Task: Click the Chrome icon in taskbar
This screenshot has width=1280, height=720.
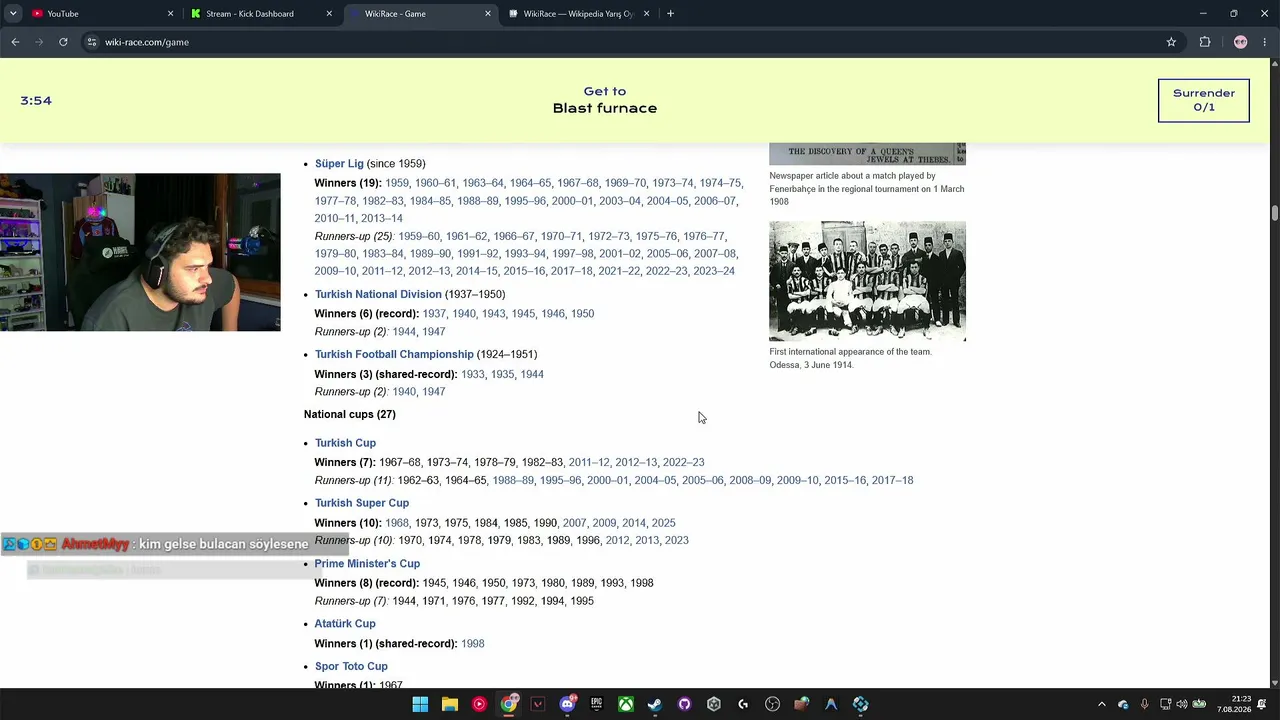Action: click(x=509, y=704)
